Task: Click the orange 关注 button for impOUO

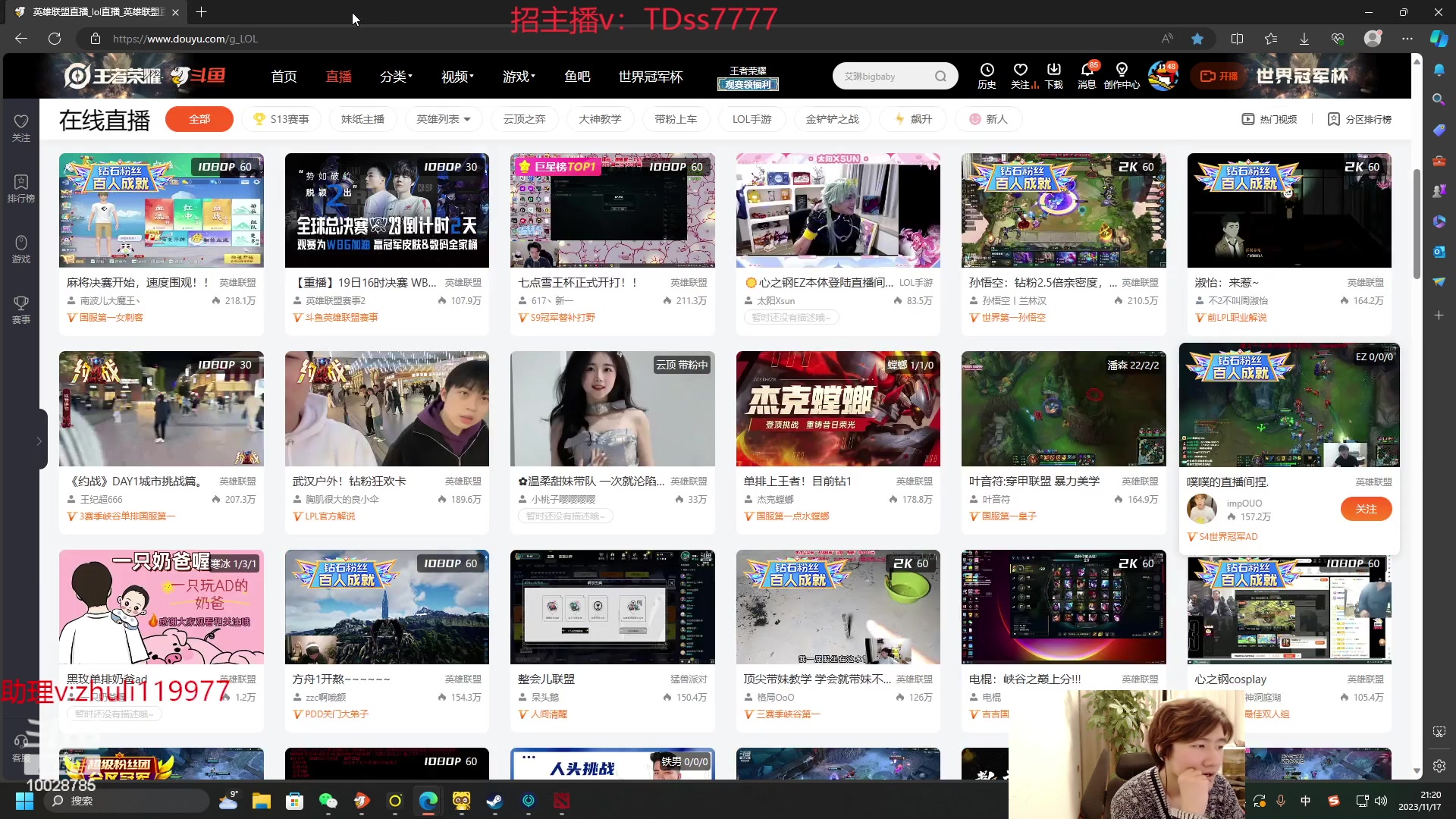Action: [x=1366, y=509]
